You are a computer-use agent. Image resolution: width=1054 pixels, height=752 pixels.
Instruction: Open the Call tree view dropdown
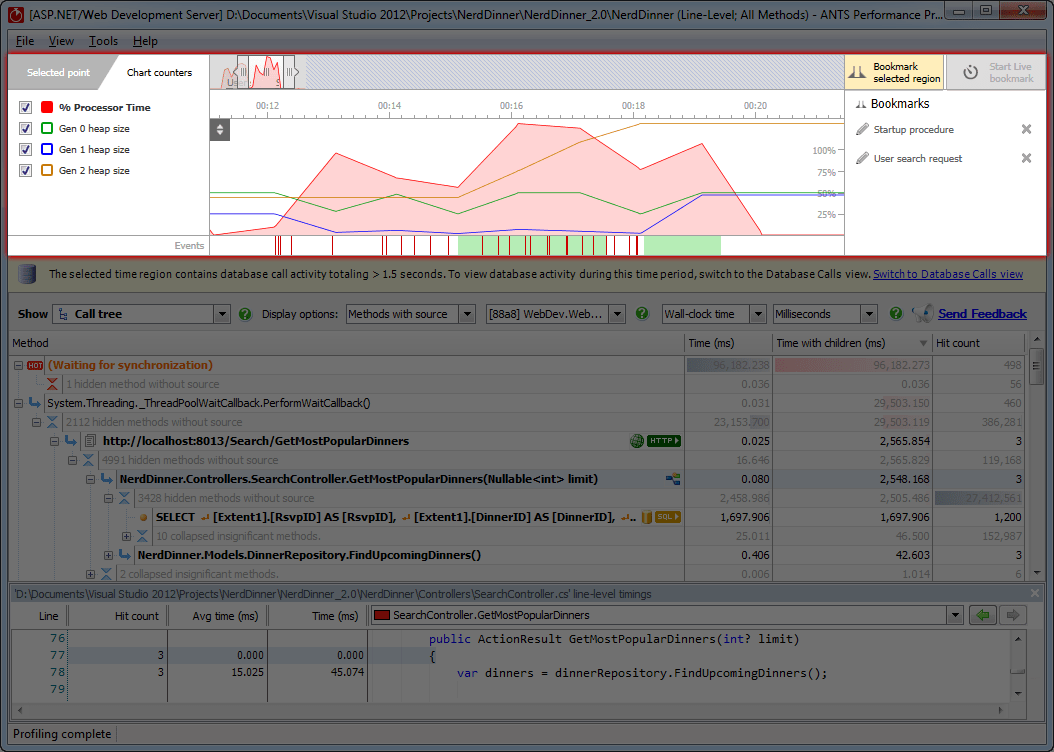click(x=221, y=314)
